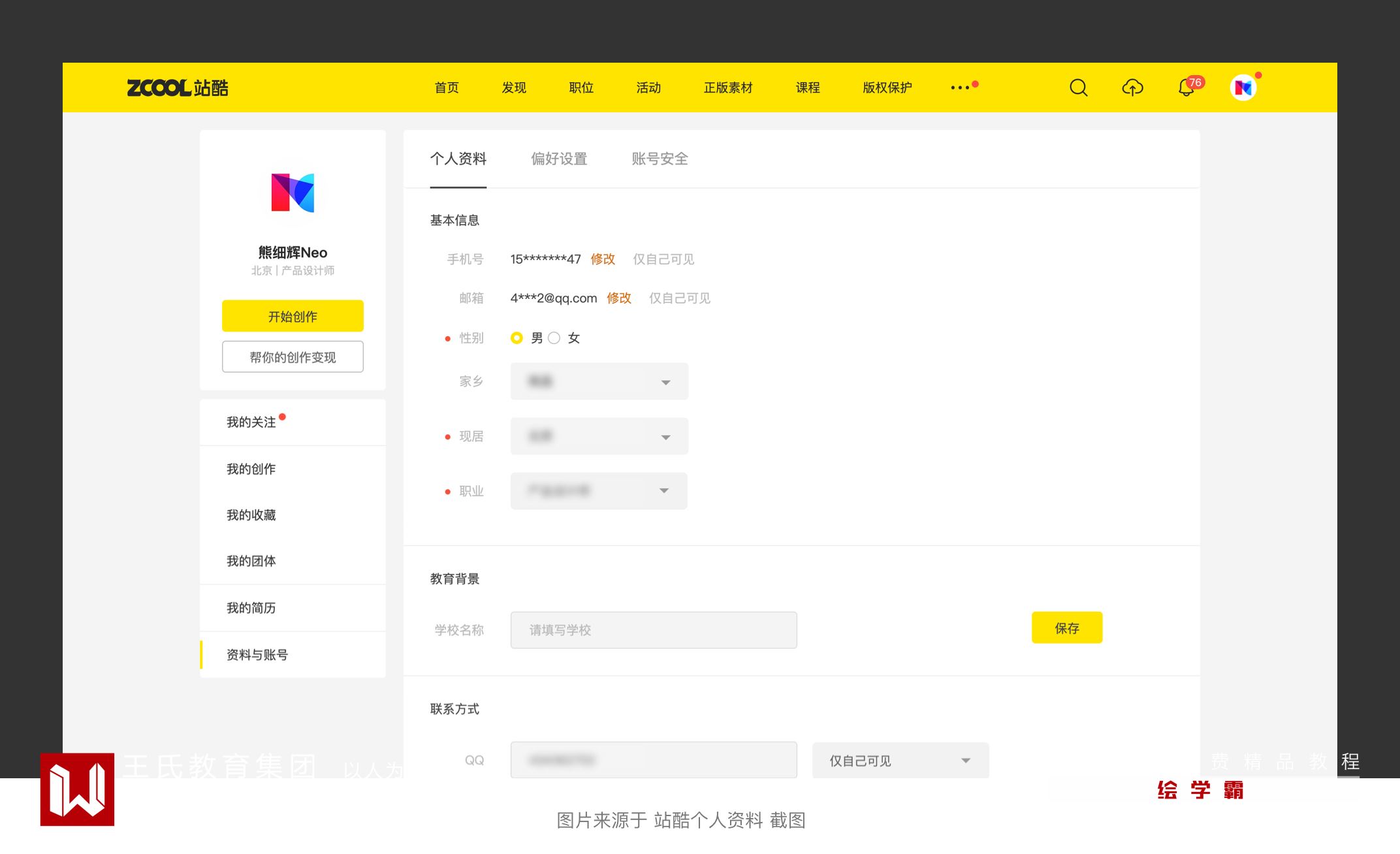Select the 女 gender radio button

pos(554,338)
